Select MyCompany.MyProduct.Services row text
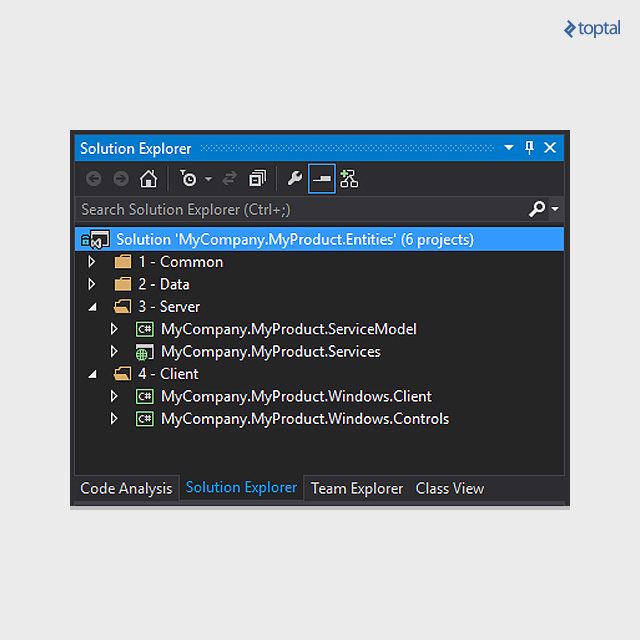Screen dimensions: 640x640 pyautogui.click(x=271, y=351)
